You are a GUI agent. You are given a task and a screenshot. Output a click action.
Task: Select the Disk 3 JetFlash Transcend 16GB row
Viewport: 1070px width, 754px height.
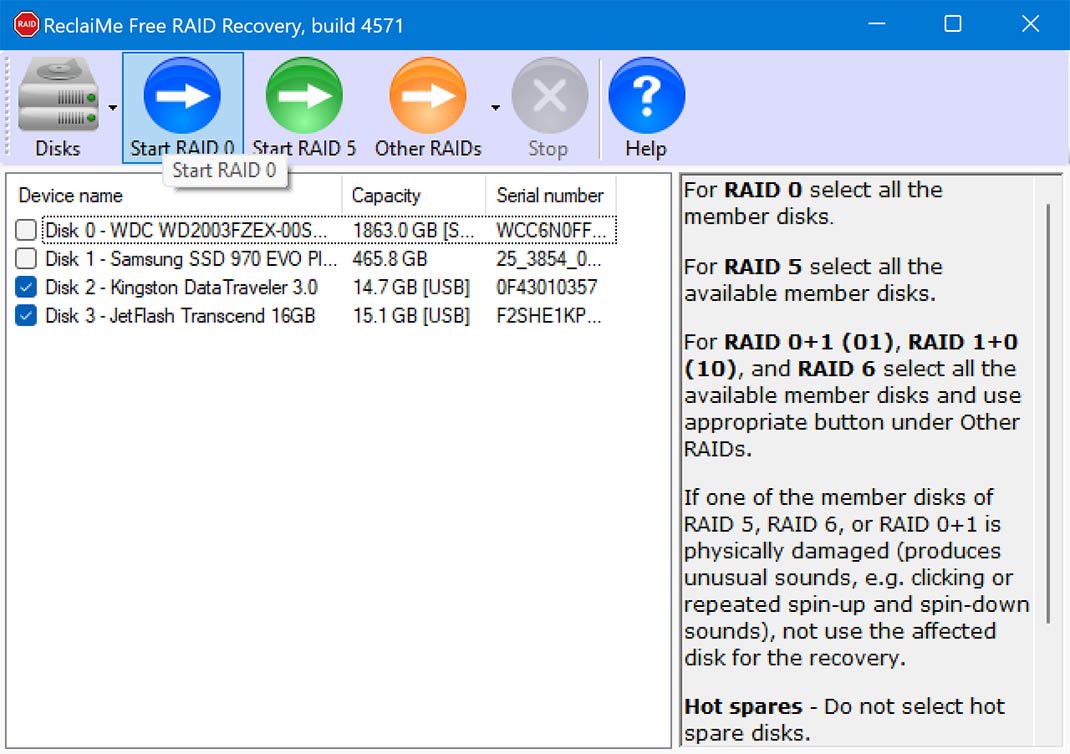[x=180, y=316]
